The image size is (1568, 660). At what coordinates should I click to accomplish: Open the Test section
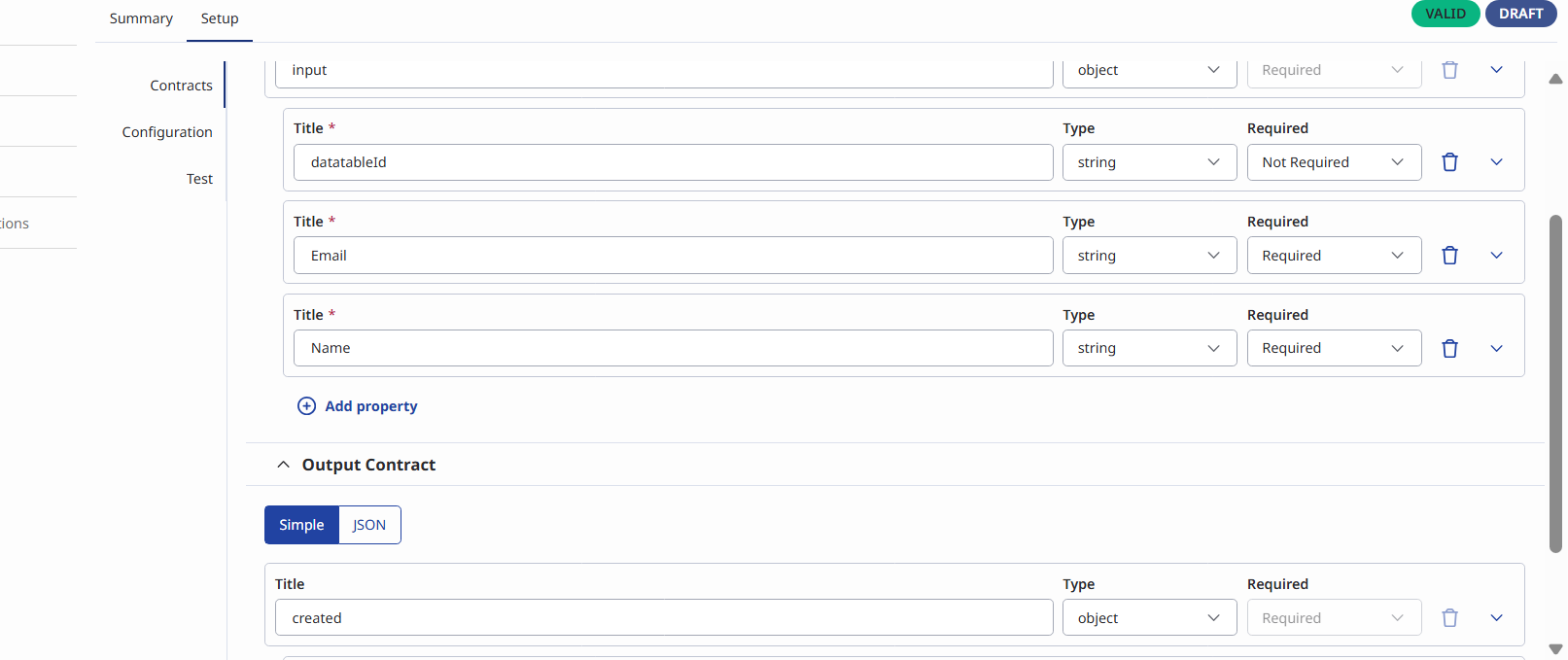(199, 179)
